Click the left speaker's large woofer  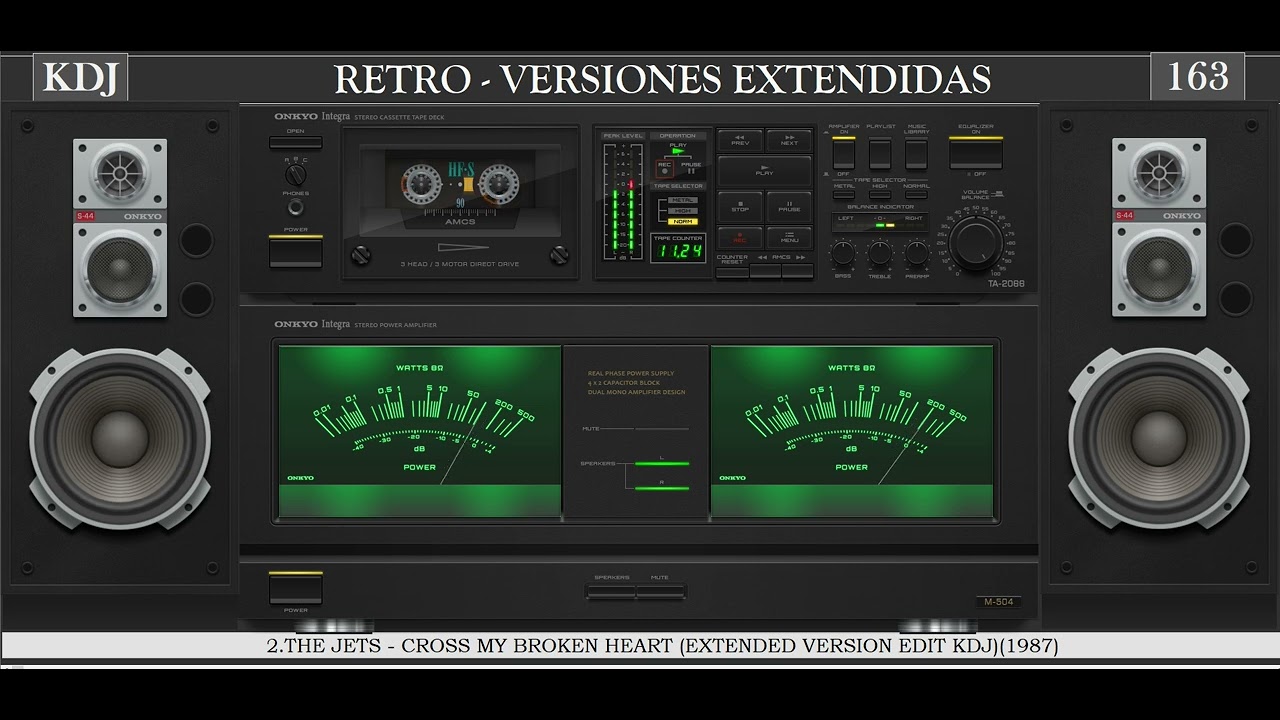pyautogui.click(x=120, y=438)
